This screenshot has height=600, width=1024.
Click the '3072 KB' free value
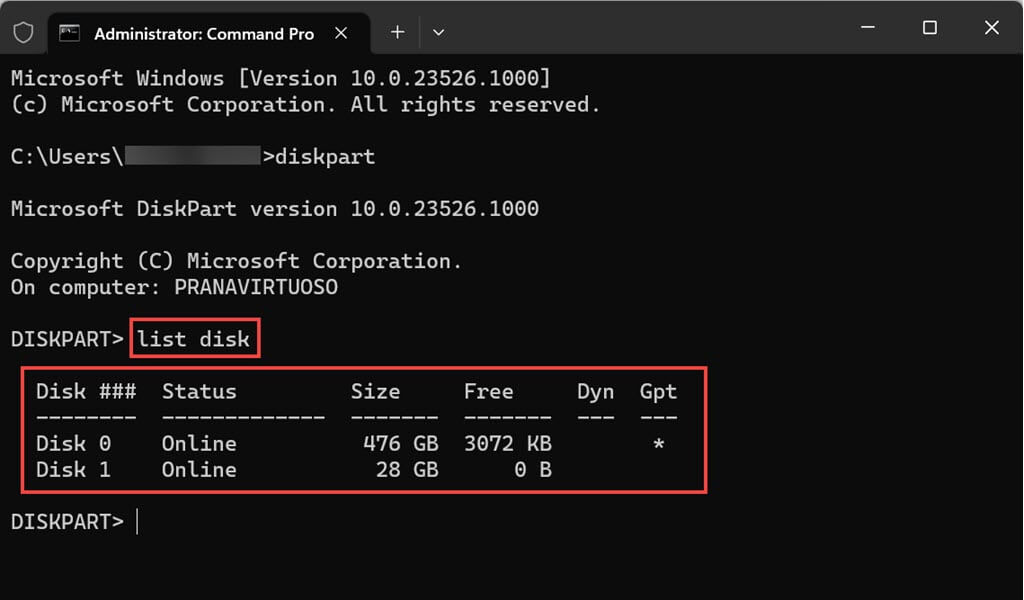pos(508,443)
